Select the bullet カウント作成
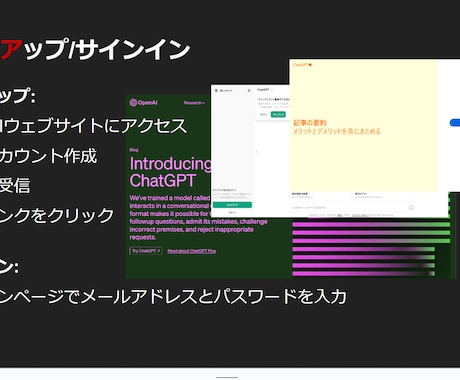The width and height of the screenshot is (460, 380). pyautogui.click(x=48, y=156)
